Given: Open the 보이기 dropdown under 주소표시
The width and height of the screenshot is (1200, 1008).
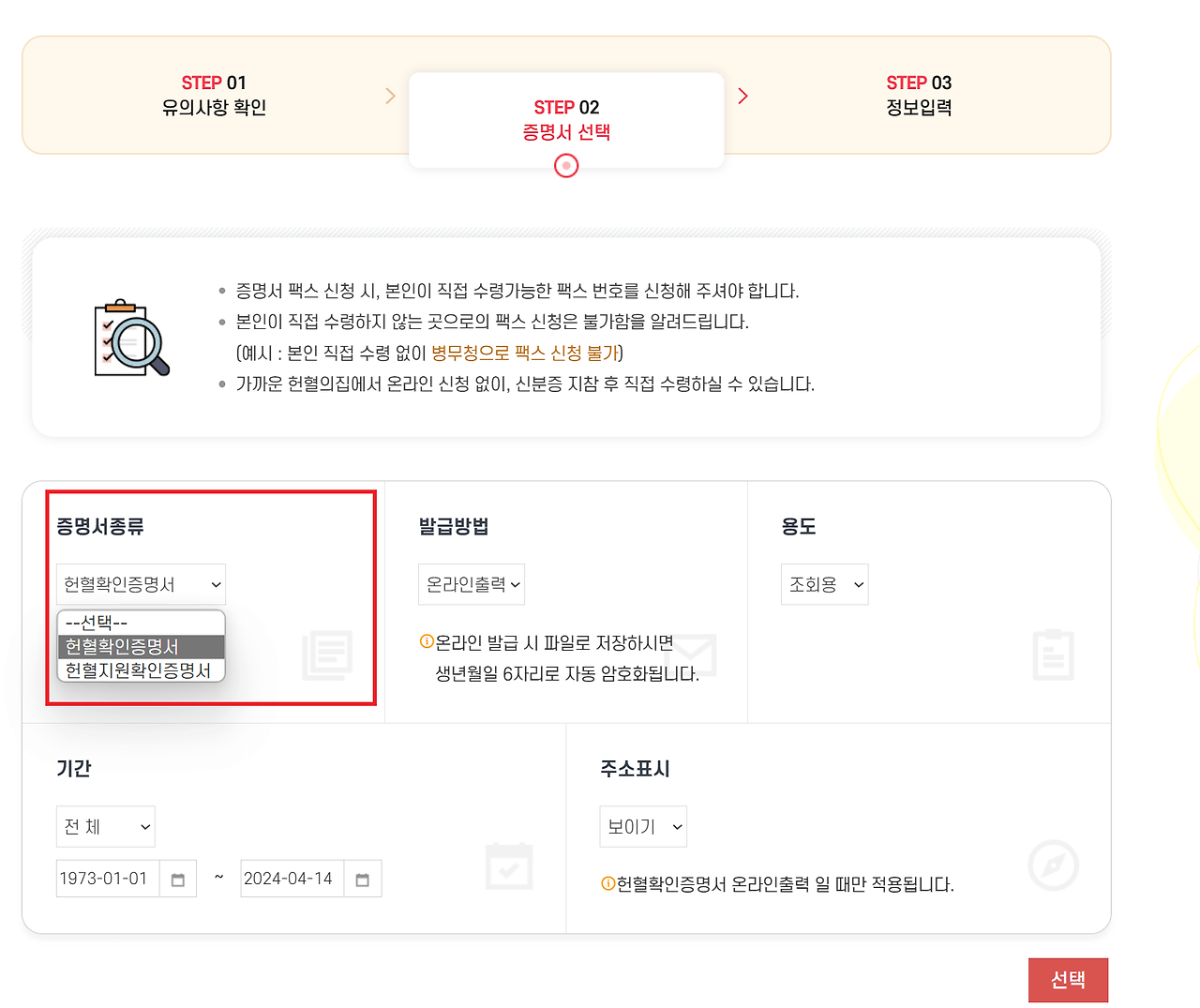Looking at the screenshot, I should pyautogui.click(x=643, y=826).
